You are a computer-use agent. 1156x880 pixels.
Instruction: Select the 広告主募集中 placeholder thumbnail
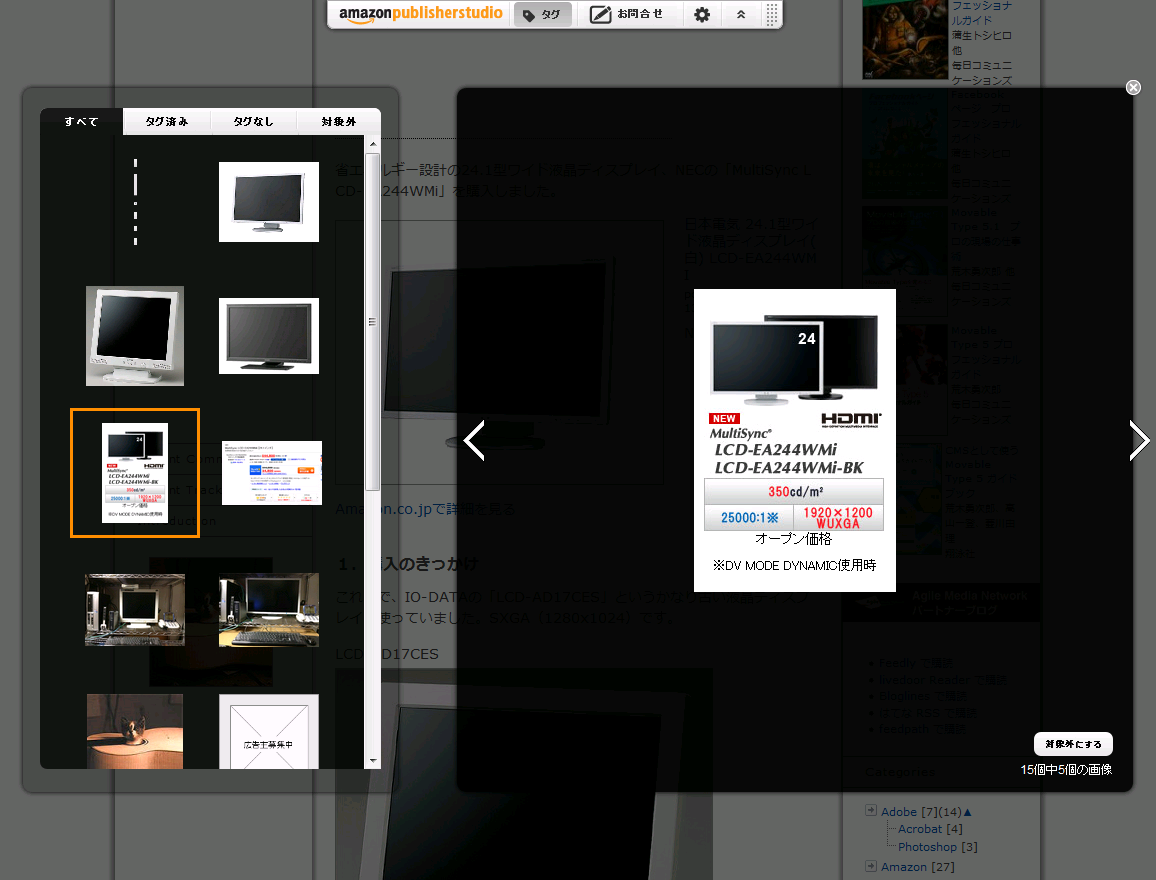point(269,731)
